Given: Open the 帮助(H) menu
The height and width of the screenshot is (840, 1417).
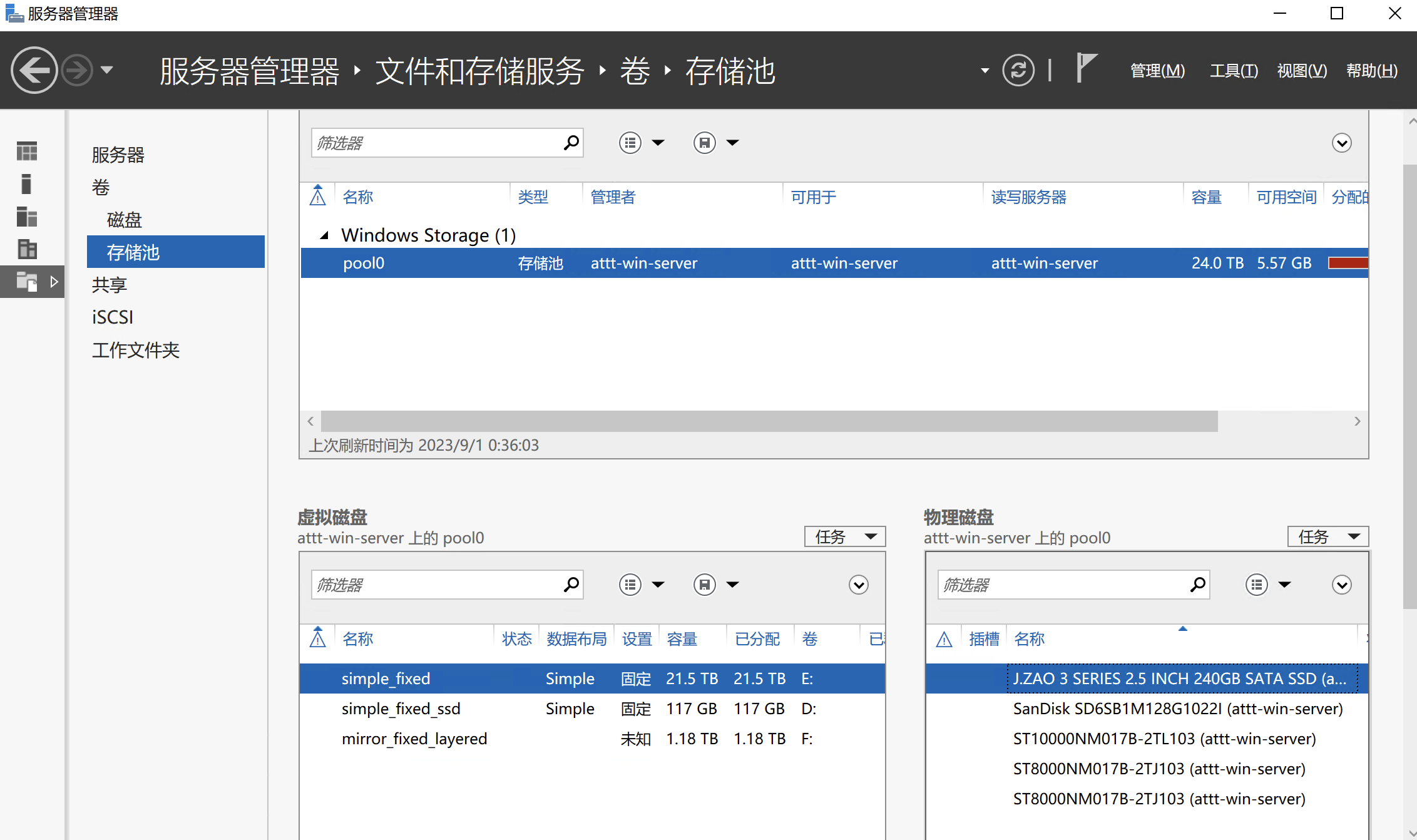Looking at the screenshot, I should coord(1372,71).
